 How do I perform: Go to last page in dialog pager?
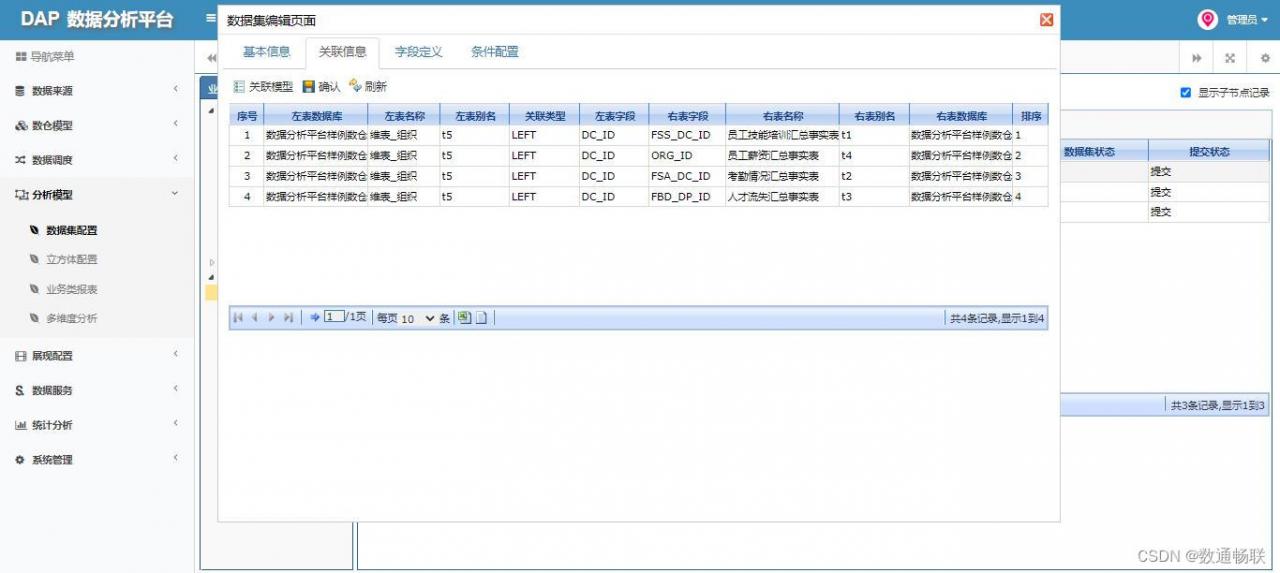coord(288,318)
